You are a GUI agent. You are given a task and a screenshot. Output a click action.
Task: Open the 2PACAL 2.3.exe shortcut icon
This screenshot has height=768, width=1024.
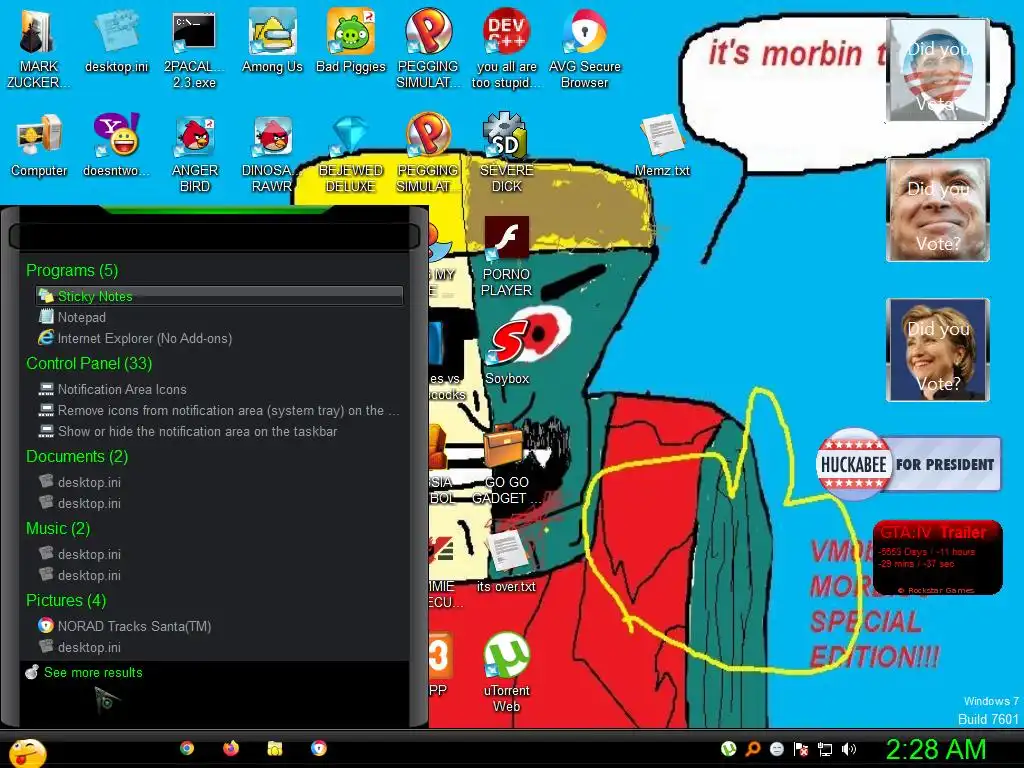coord(194,49)
